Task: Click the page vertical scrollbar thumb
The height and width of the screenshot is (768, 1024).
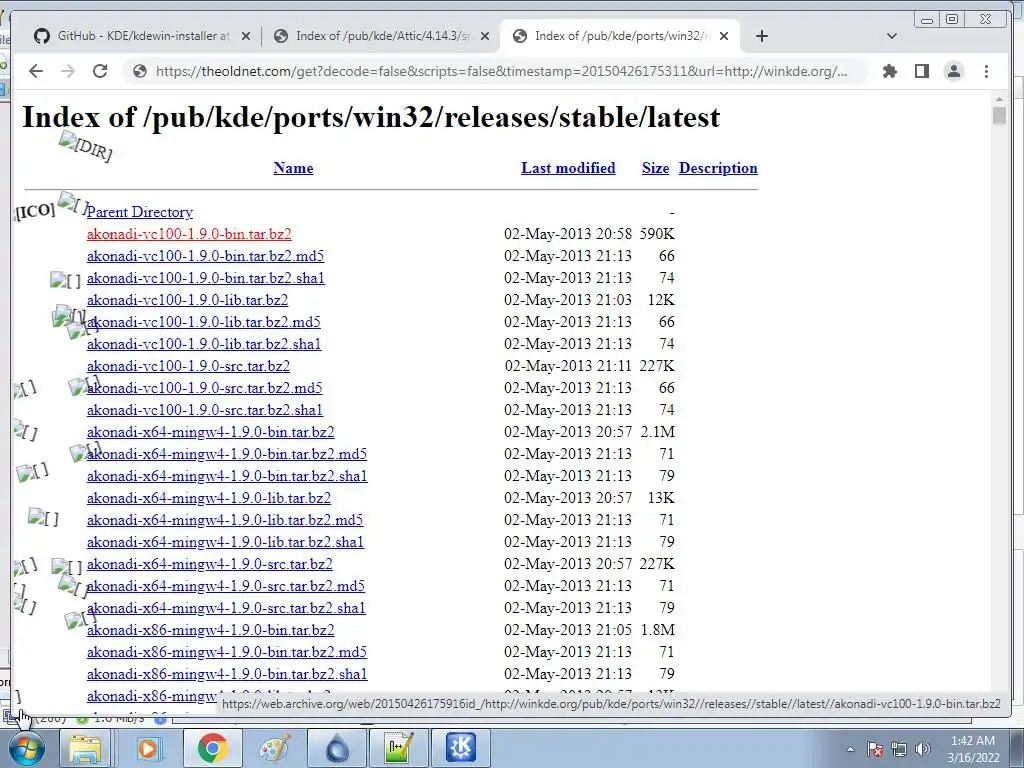Action: [999, 116]
